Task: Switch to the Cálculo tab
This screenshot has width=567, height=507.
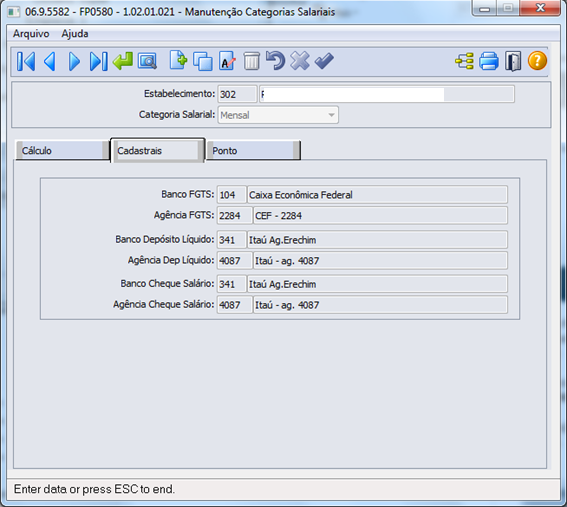Action: click(x=62, y=150)
